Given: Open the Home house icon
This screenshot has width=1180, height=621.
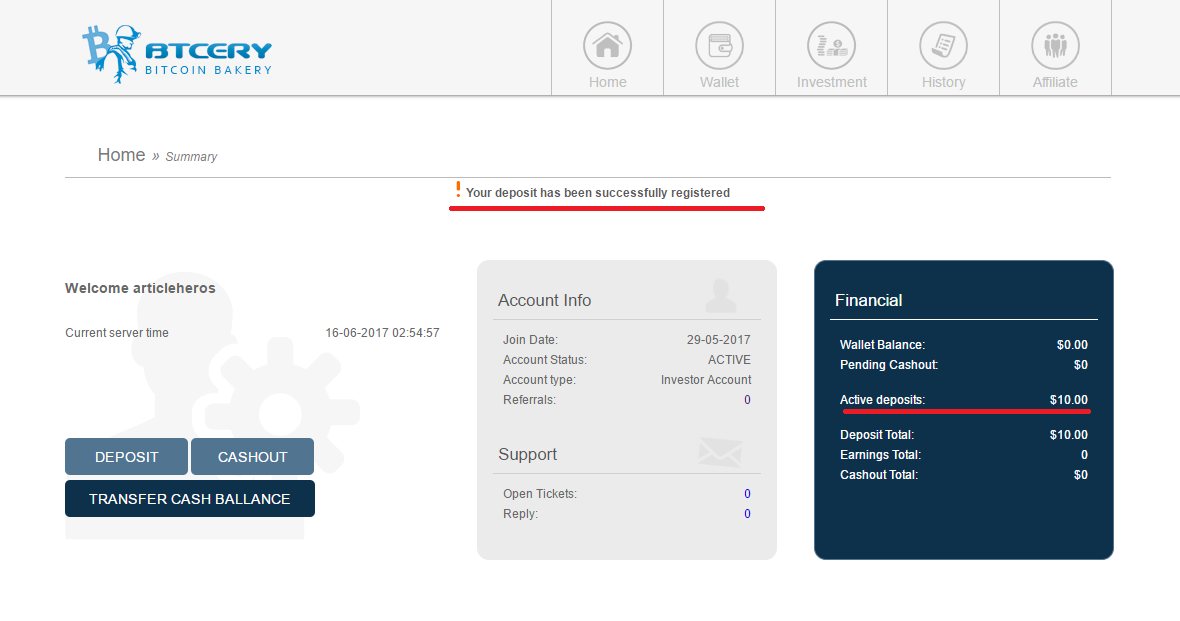Looking at the screenshot, I should click(607, 46).
